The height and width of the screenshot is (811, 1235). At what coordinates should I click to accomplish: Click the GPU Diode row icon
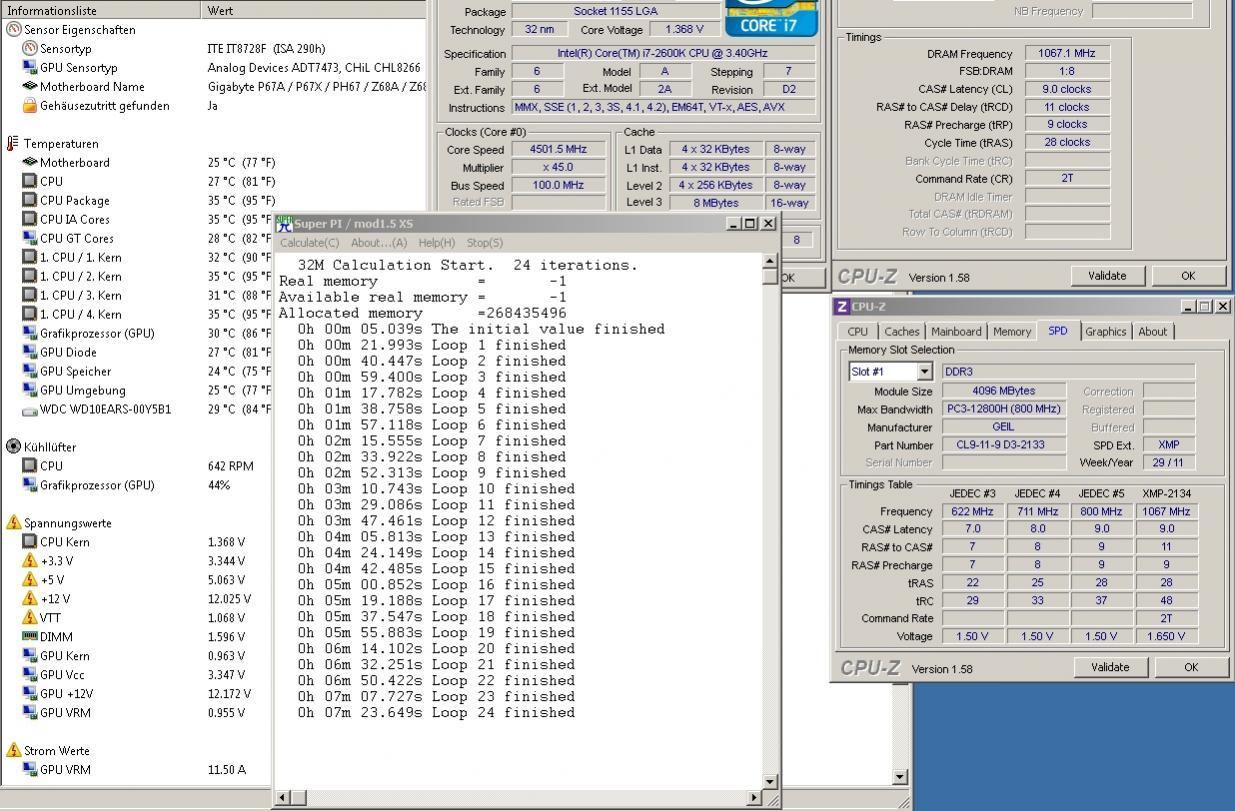pos(30,352)
